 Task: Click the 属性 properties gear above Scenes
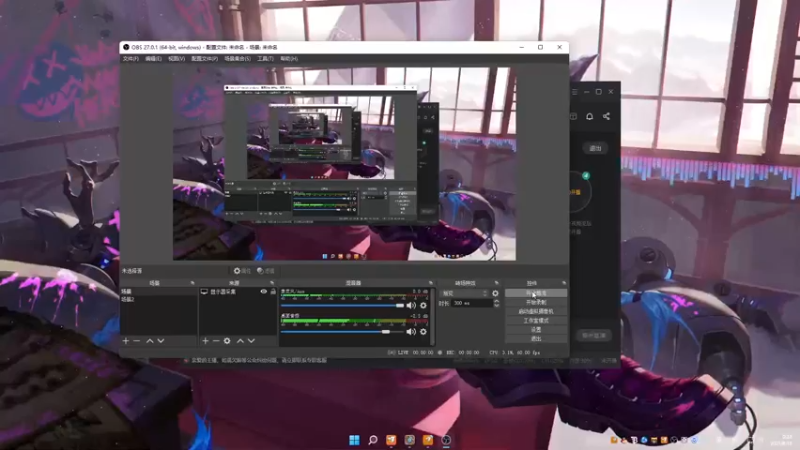[x=242, y=271]
